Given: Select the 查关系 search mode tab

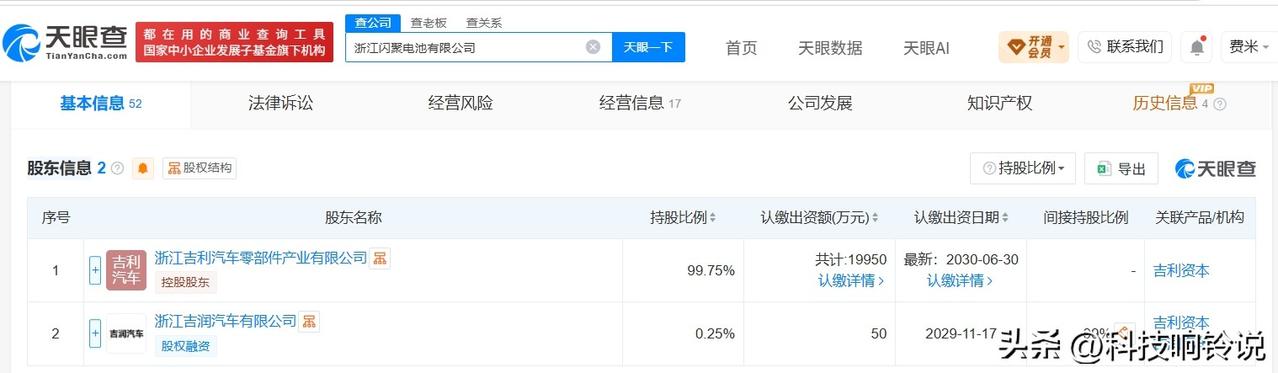Looking at the screenshot, I should (x=483, y=22).
